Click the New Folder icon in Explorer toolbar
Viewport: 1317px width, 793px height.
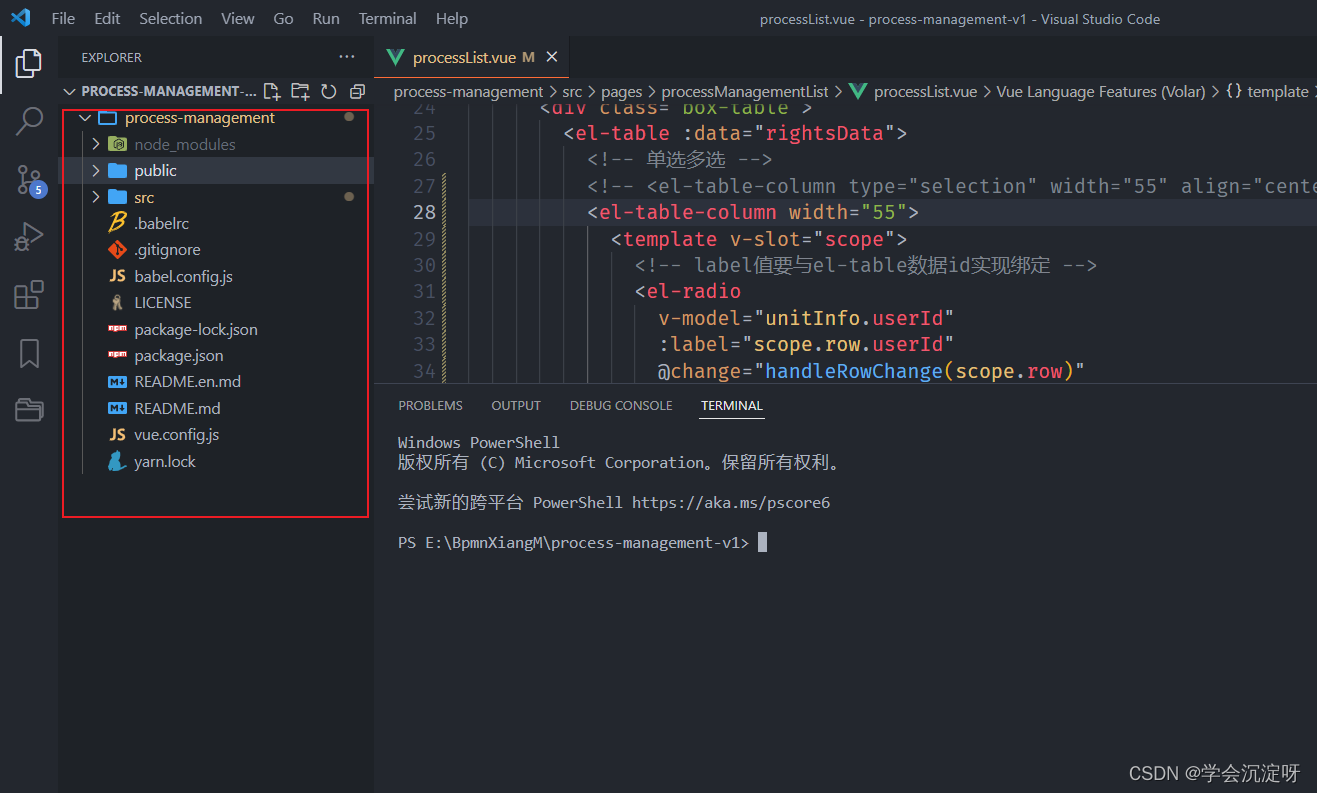pyautogui.click(x=299, y=91)
